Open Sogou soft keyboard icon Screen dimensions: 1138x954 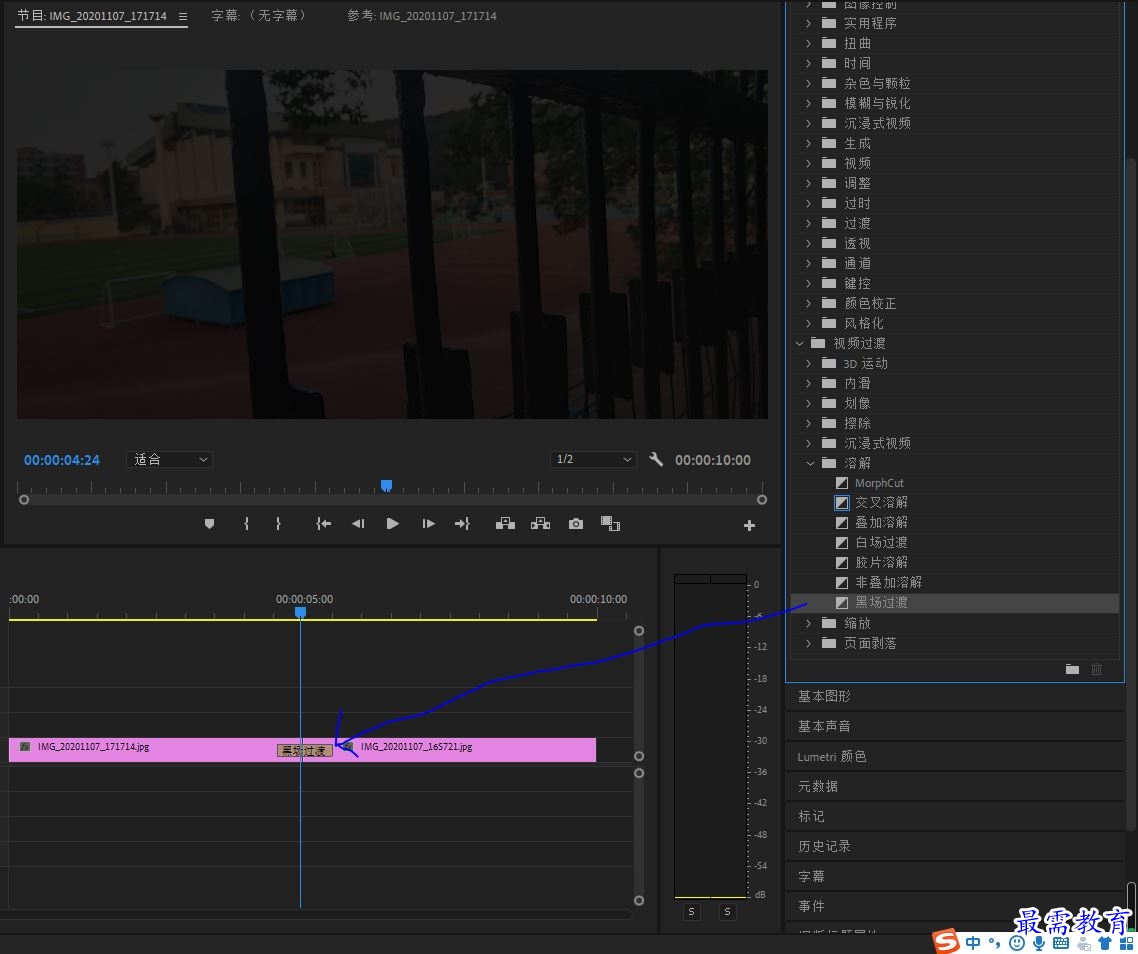tap(1060, 942)
